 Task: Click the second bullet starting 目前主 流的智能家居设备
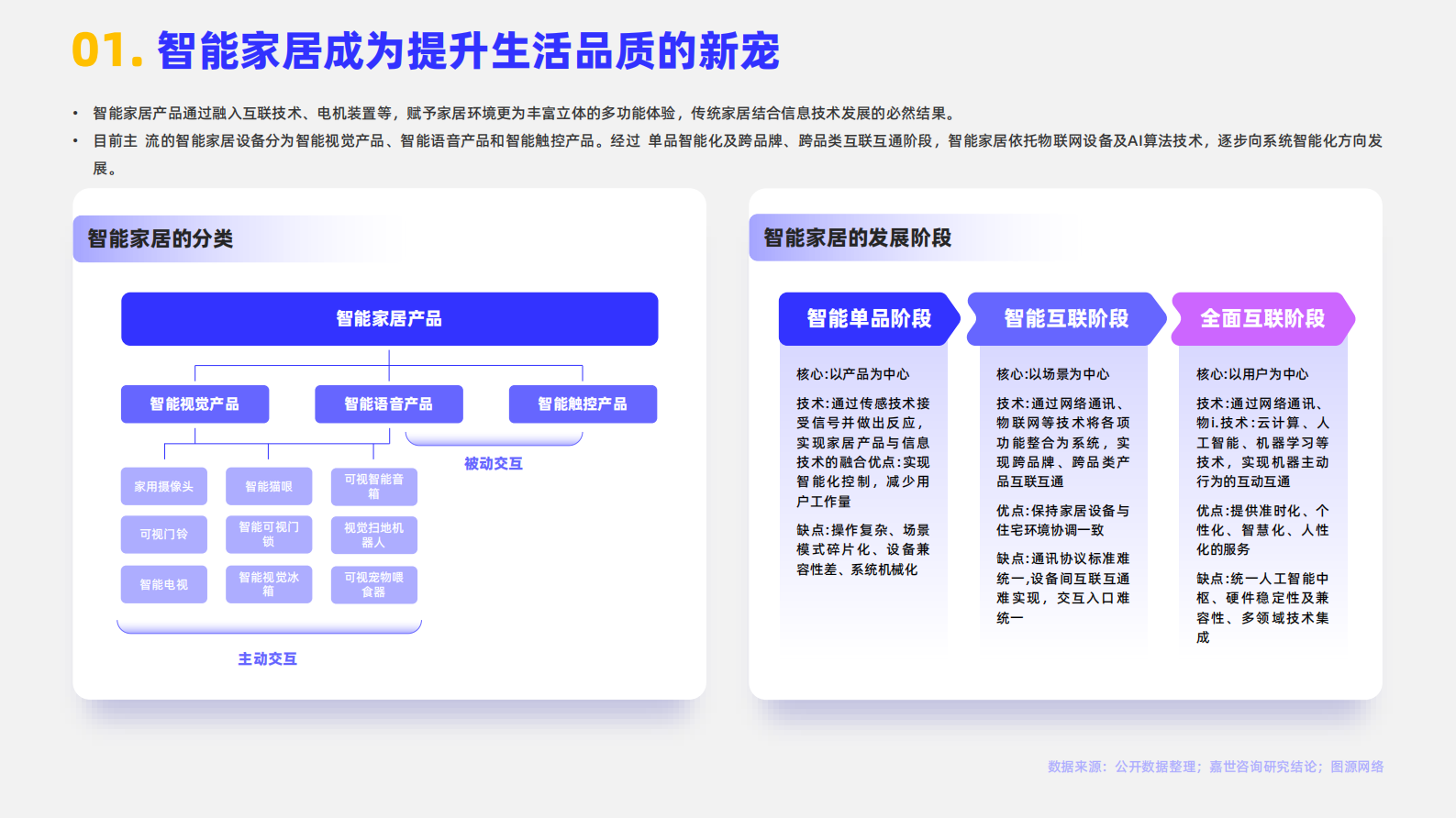pyautogui.click(x=738, y=154)
